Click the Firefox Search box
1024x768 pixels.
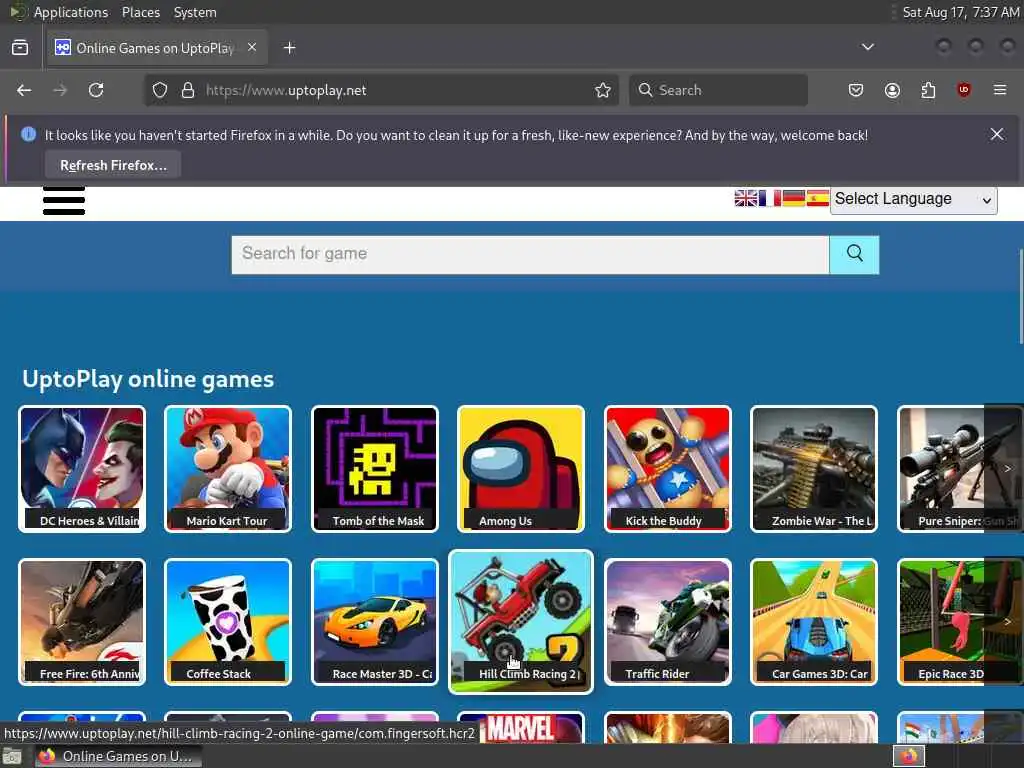point(718,90)
